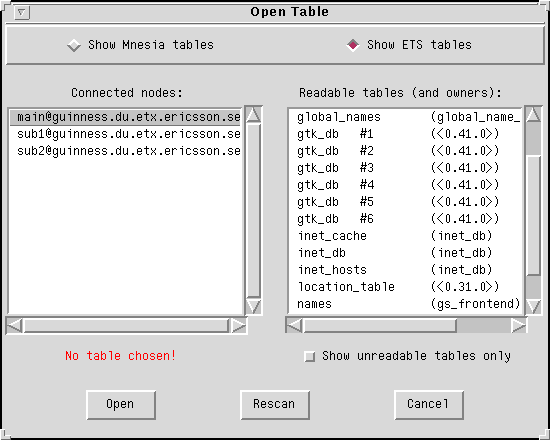Select the gtk_db #3 table row
550x440 pixels.
coord(405,168)
